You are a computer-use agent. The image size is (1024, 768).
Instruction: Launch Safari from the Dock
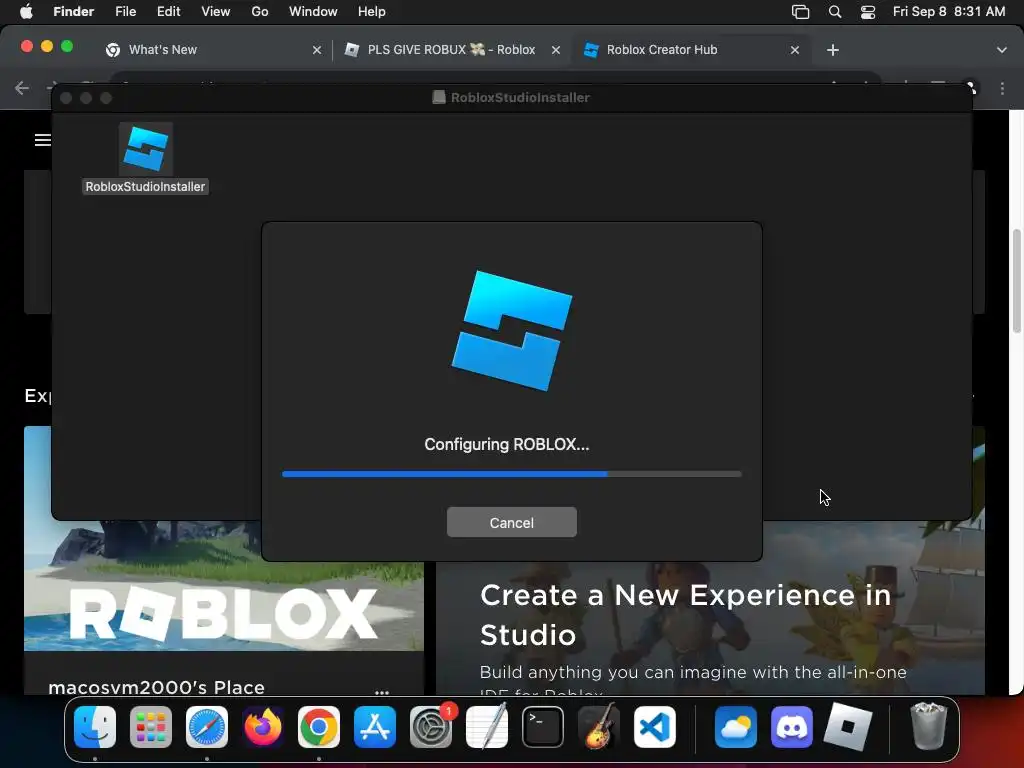207,727
